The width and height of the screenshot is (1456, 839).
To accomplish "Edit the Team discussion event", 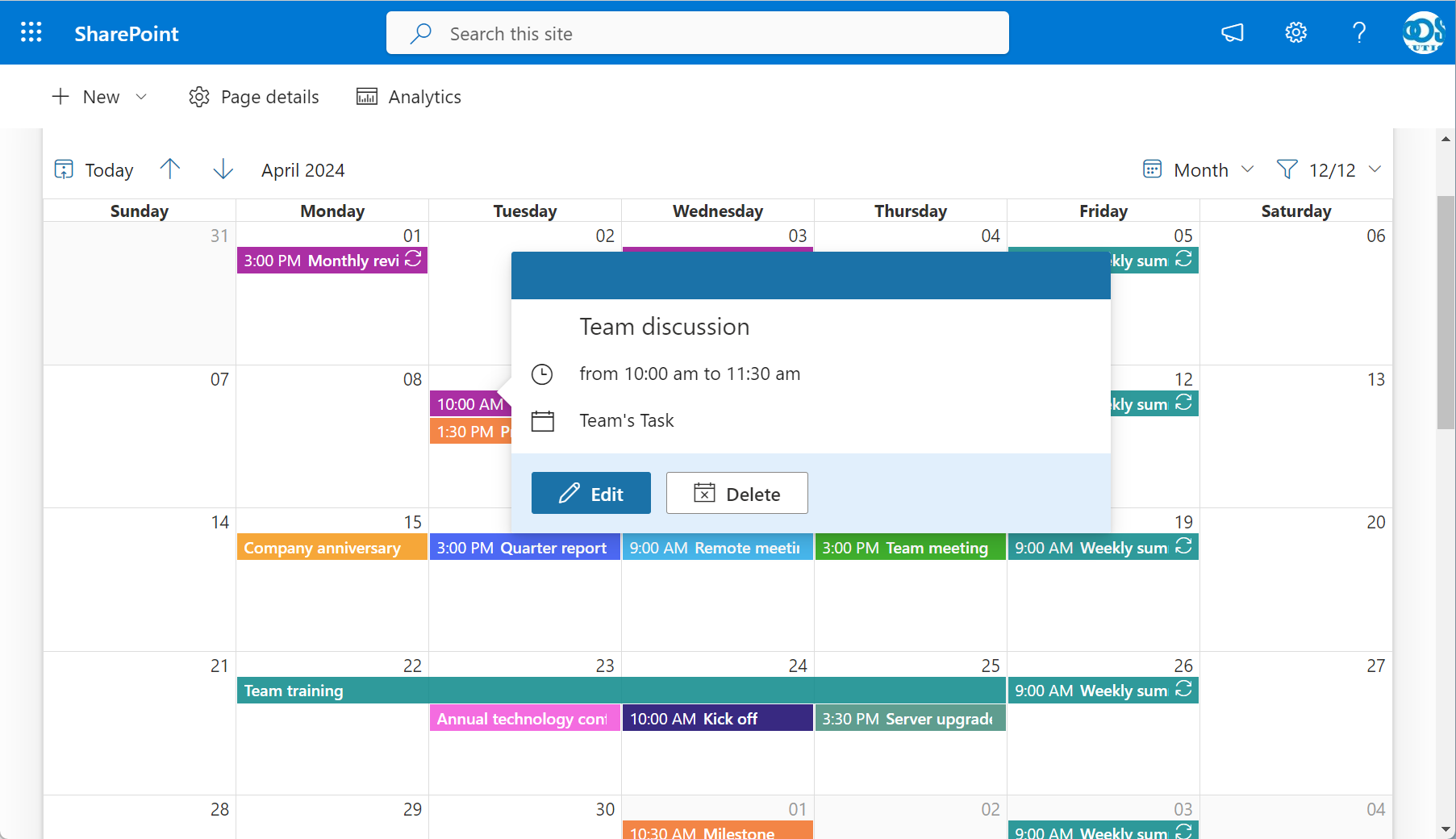I will click(591, 493).
